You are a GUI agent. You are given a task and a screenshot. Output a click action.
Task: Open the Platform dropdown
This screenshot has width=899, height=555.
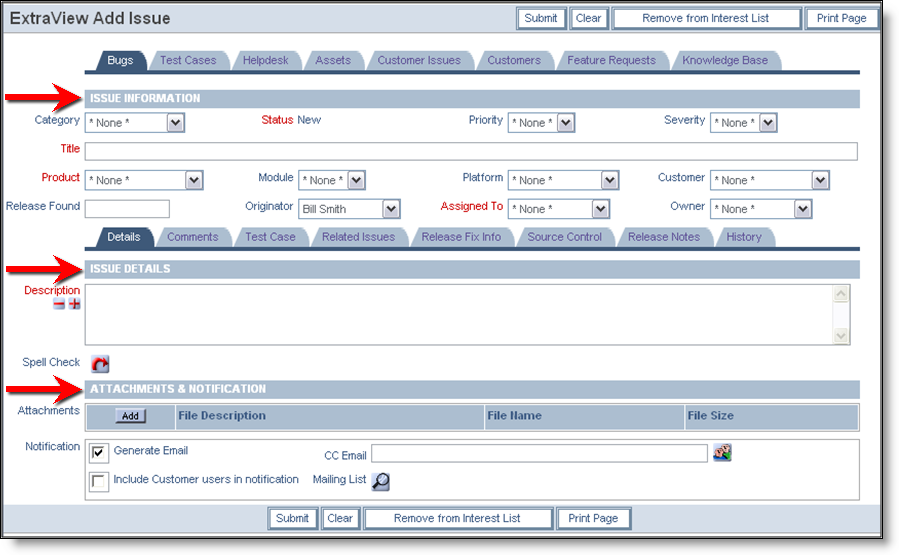point(563,180)
